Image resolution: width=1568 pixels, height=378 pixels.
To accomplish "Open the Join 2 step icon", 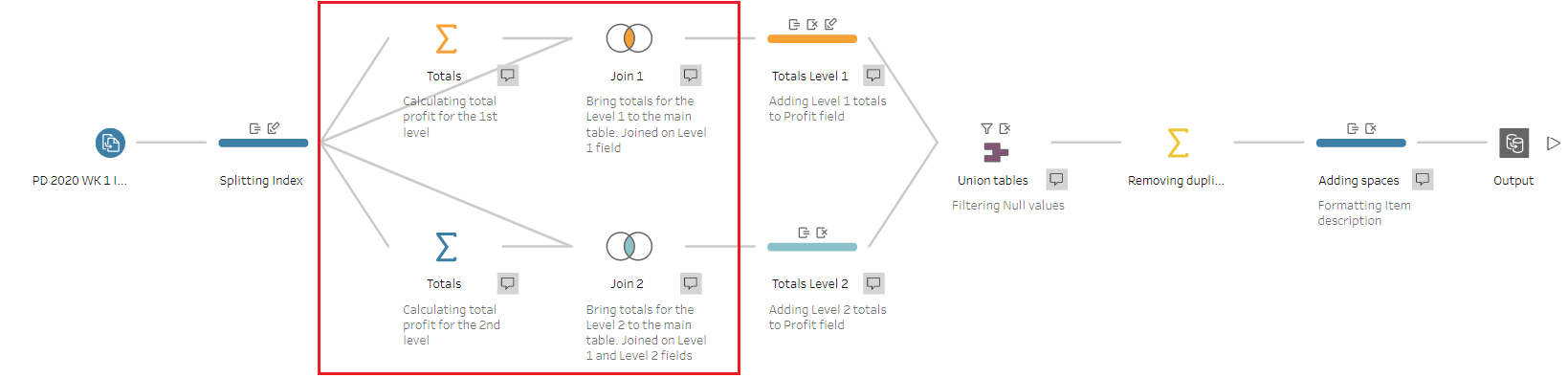I will tap(629, 247).
